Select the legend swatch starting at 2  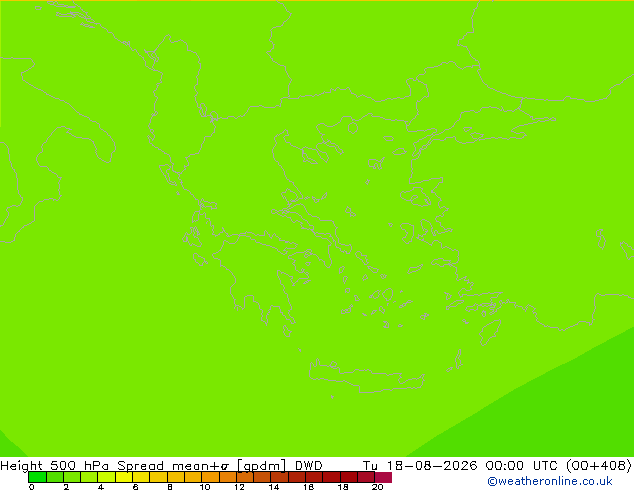72,477
